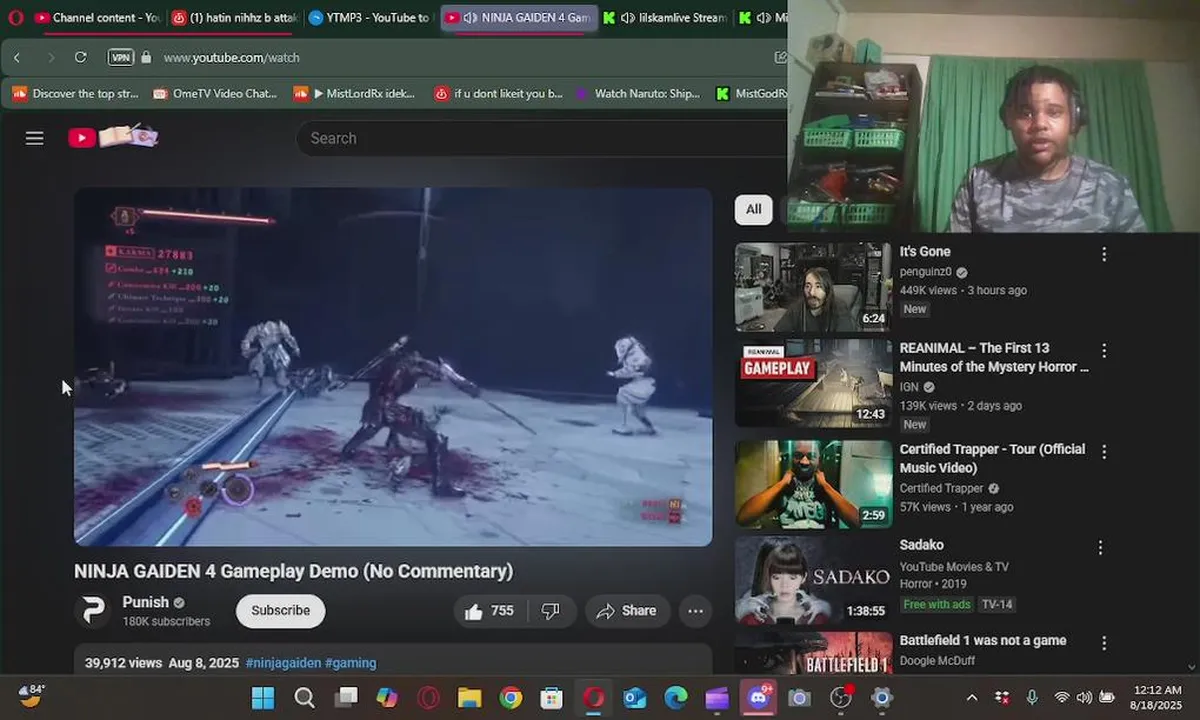This screenshot has width=1200, height=720.
Task: Subscribe to the Punish channel
Action: tap(280, 611)
